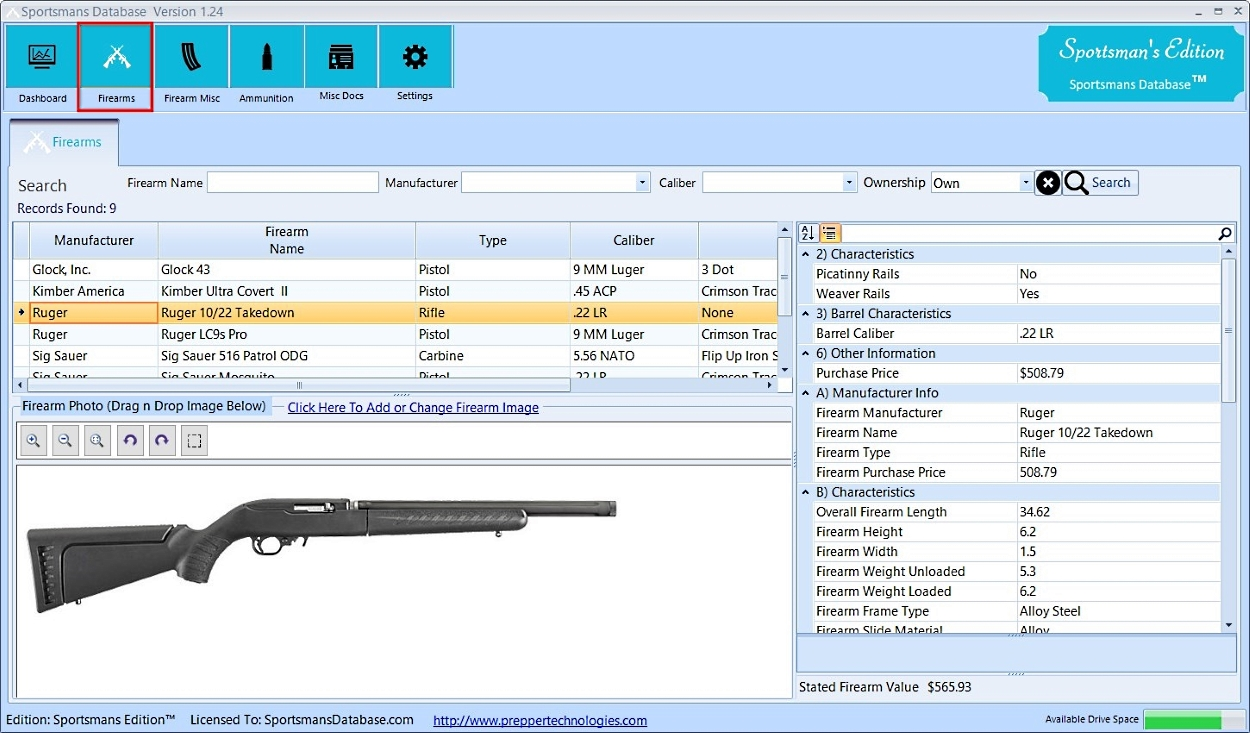Click into the Firearm Name search field

pyautogui.click(x=293, y=183)
